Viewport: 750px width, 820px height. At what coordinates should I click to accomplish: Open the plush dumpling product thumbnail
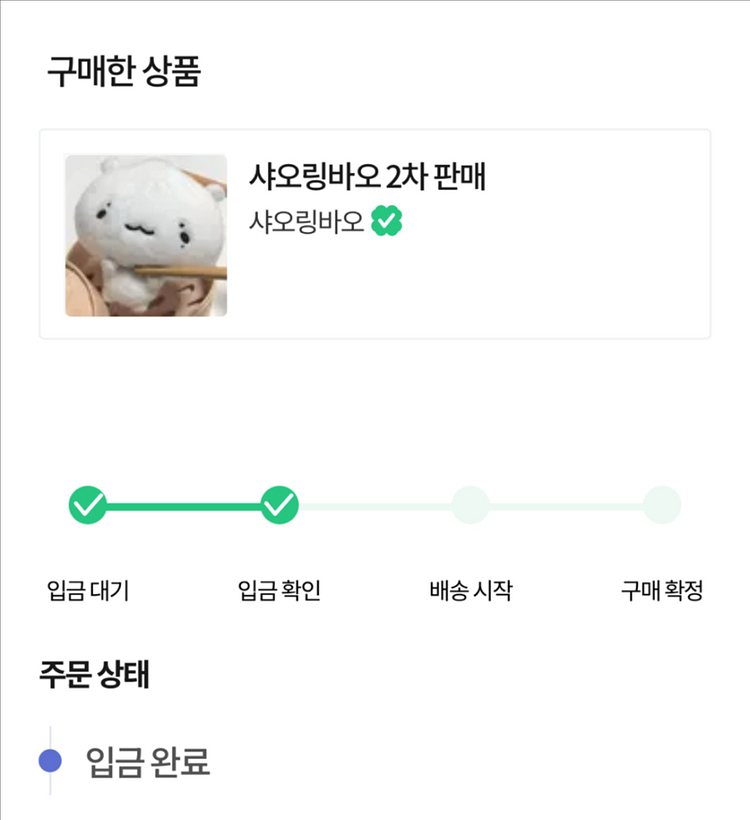146,235
